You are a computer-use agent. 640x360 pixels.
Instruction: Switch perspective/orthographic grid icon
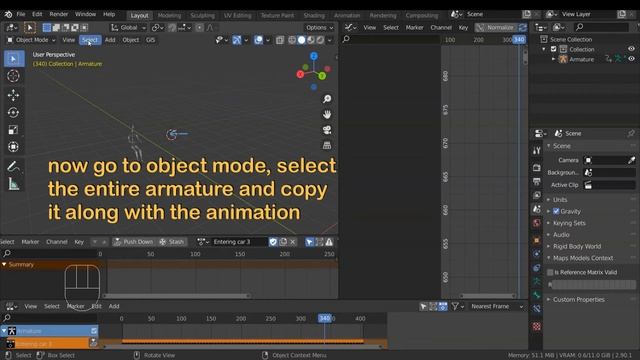[327, 145]
